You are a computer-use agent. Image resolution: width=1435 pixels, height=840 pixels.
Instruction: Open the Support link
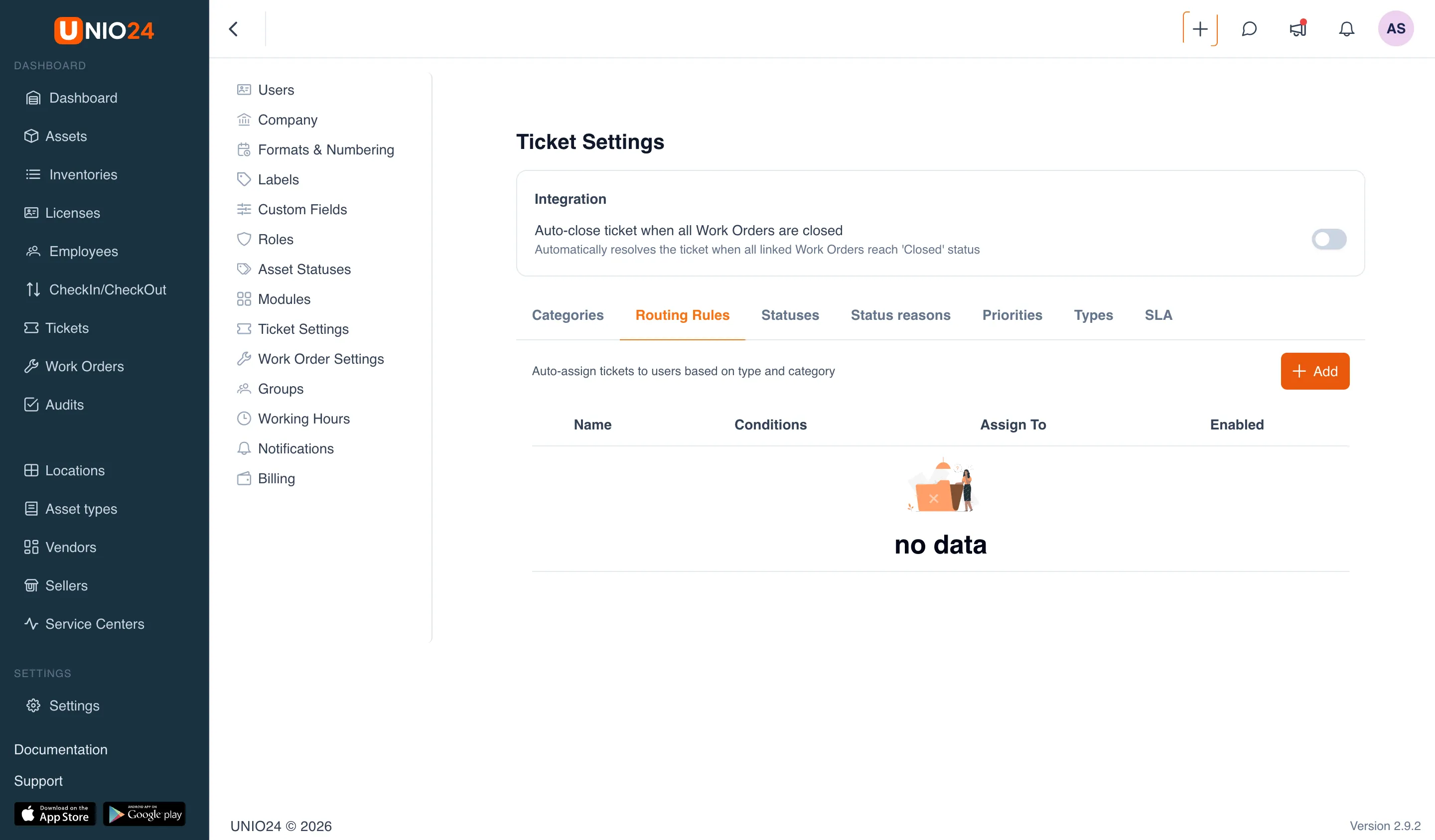click(38, 781)
